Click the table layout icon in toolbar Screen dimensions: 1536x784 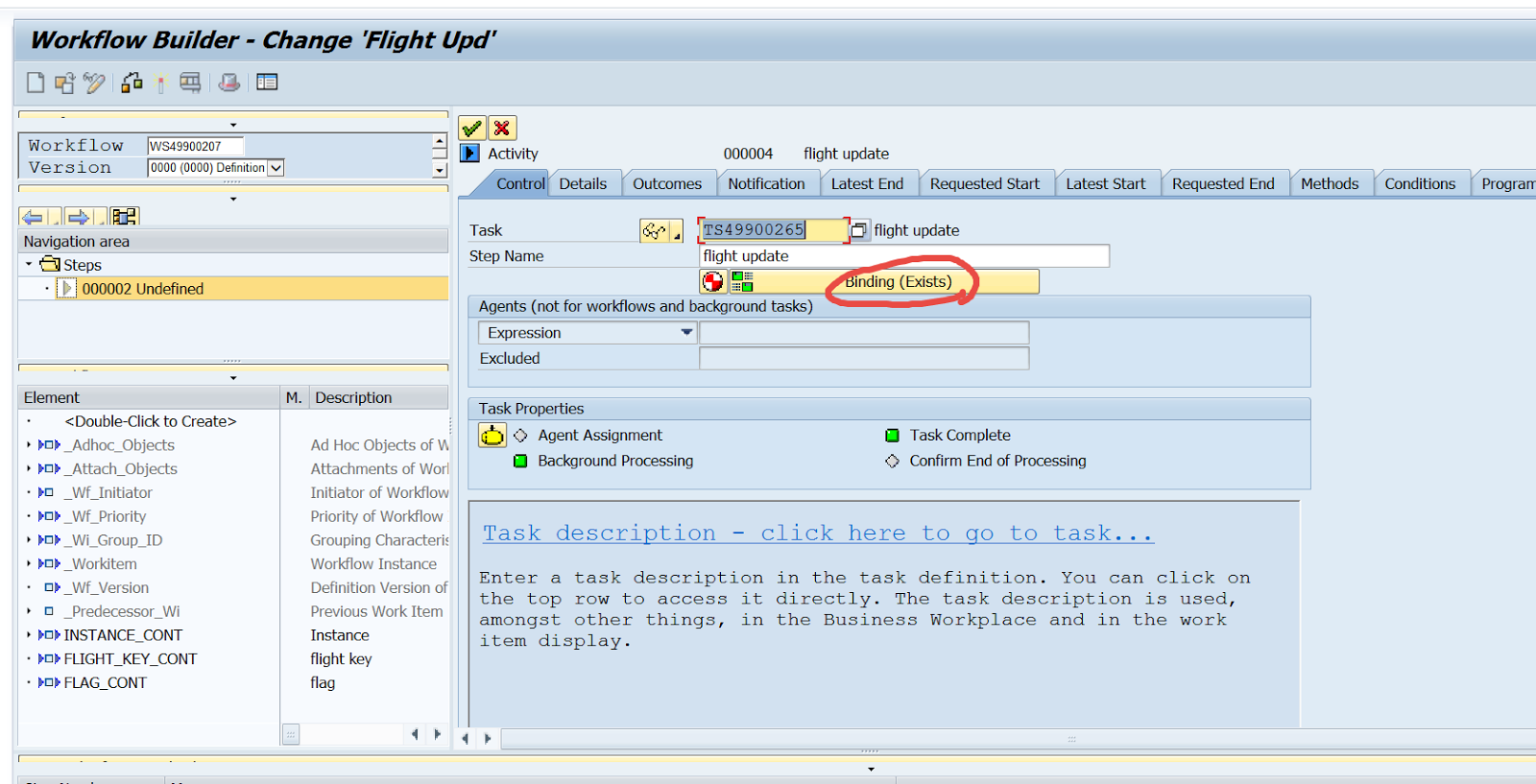pos(267,83)
